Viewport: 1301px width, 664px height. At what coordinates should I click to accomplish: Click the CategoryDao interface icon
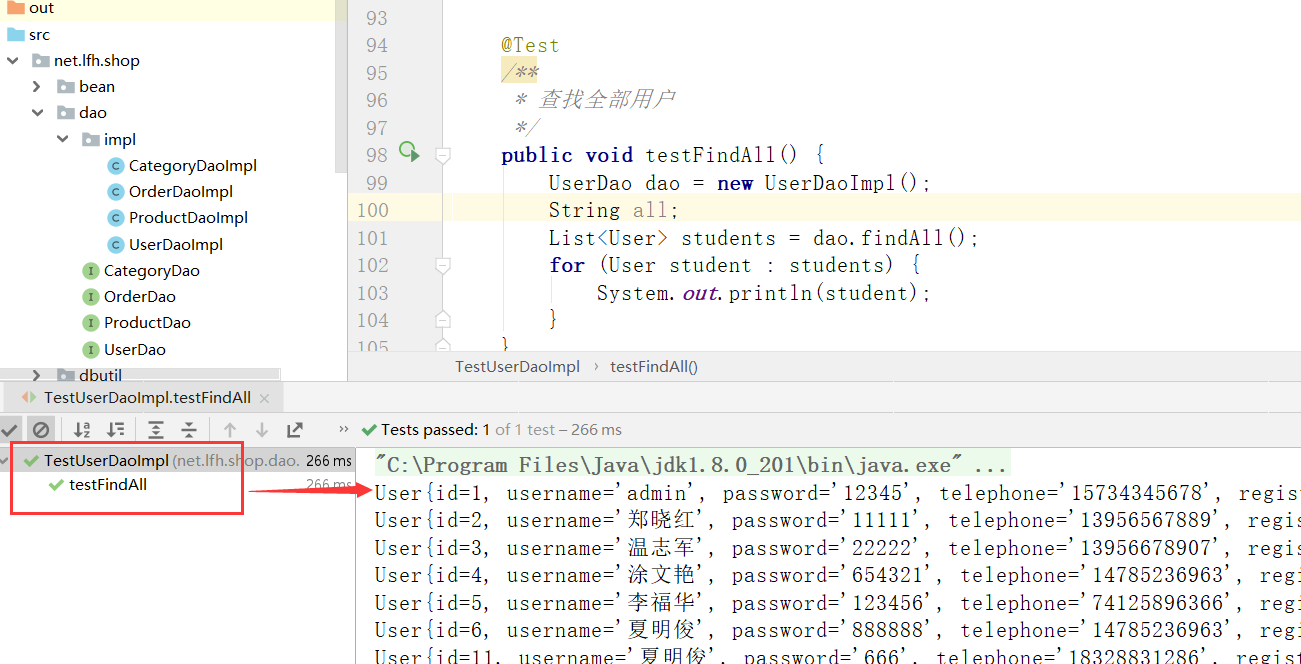point(90,270)
